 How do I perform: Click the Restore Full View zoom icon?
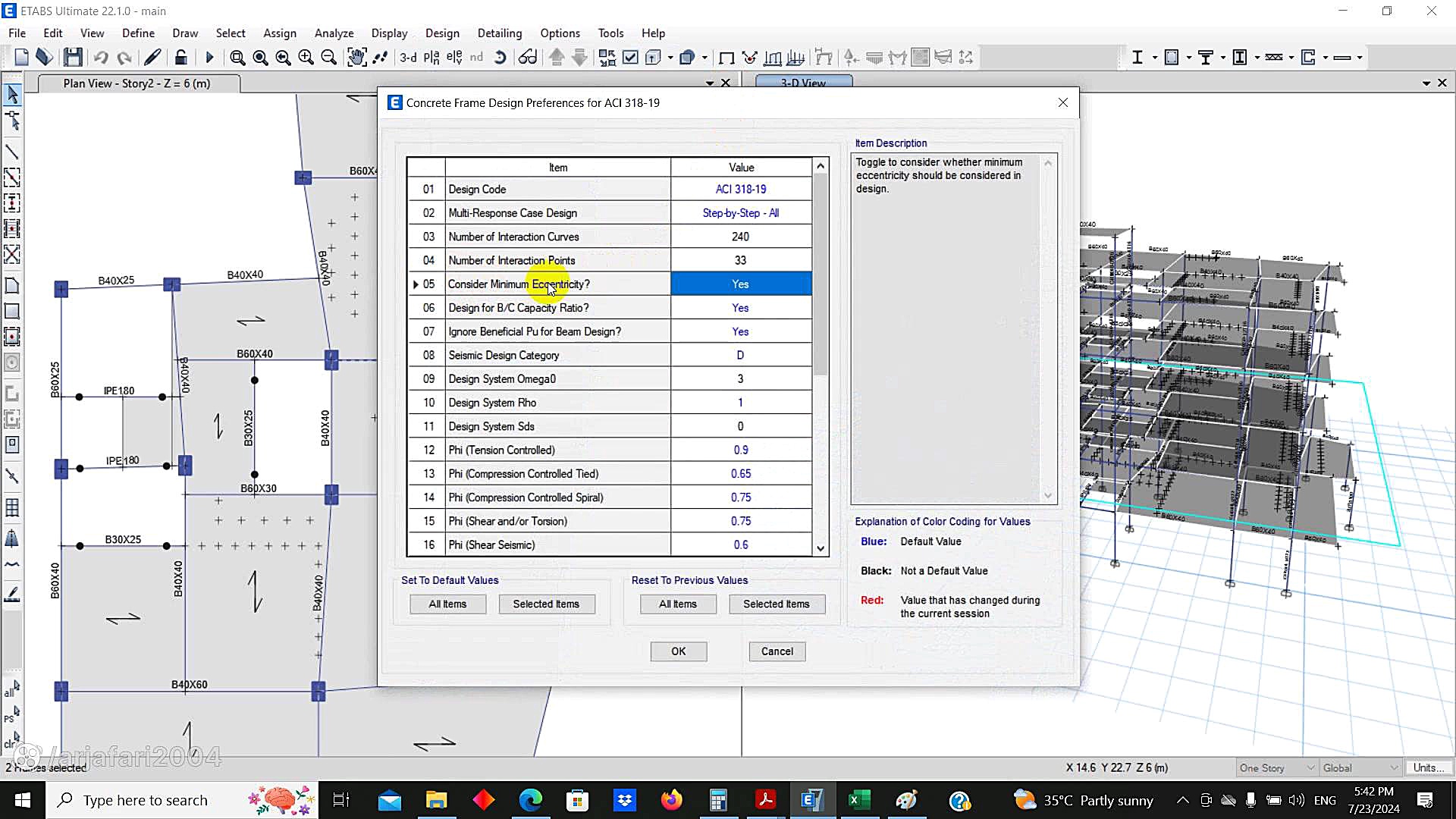pyautogui.click(x=260, y=58)
